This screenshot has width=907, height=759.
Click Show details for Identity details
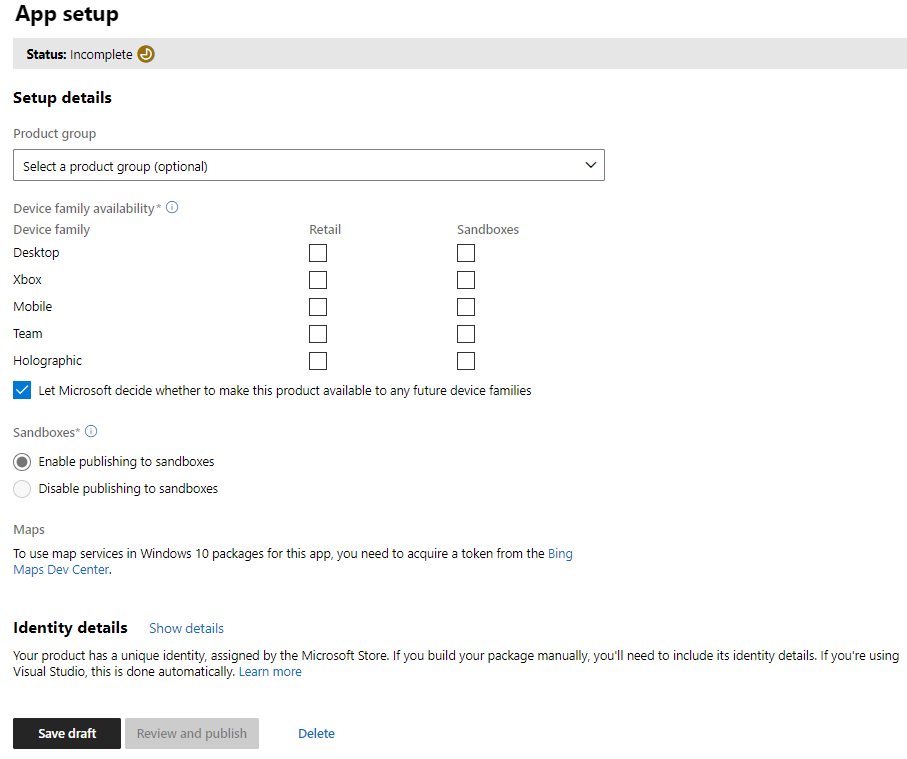[x=186, y=628]
